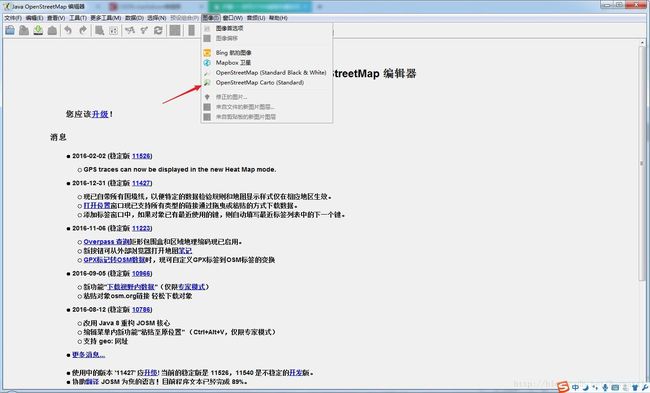This screenshot has width=650, height=393.
Task: Click the 升级 link after 您应该
Action: 100,114
